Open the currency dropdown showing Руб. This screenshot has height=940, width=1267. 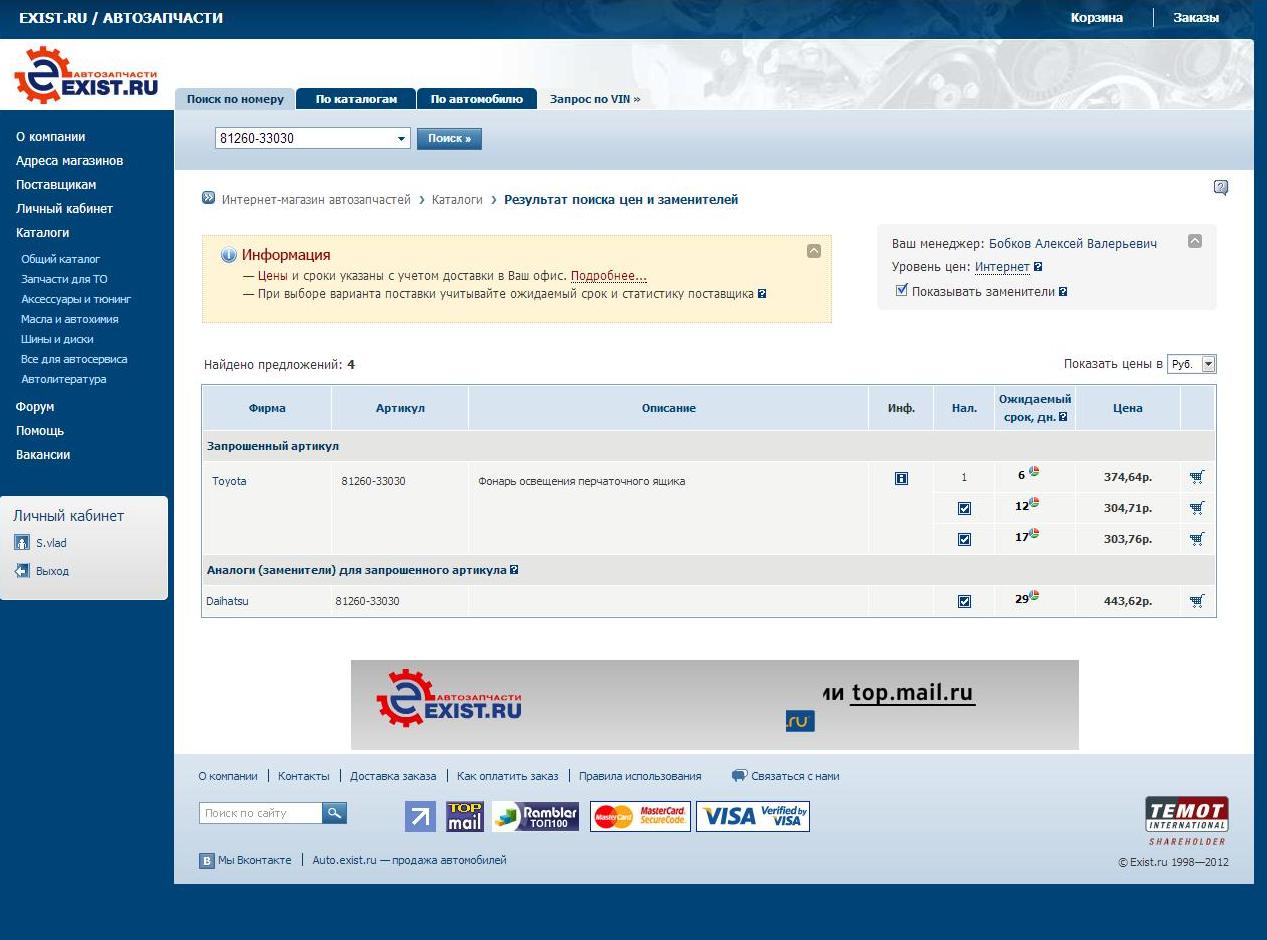pos(1208,364)
